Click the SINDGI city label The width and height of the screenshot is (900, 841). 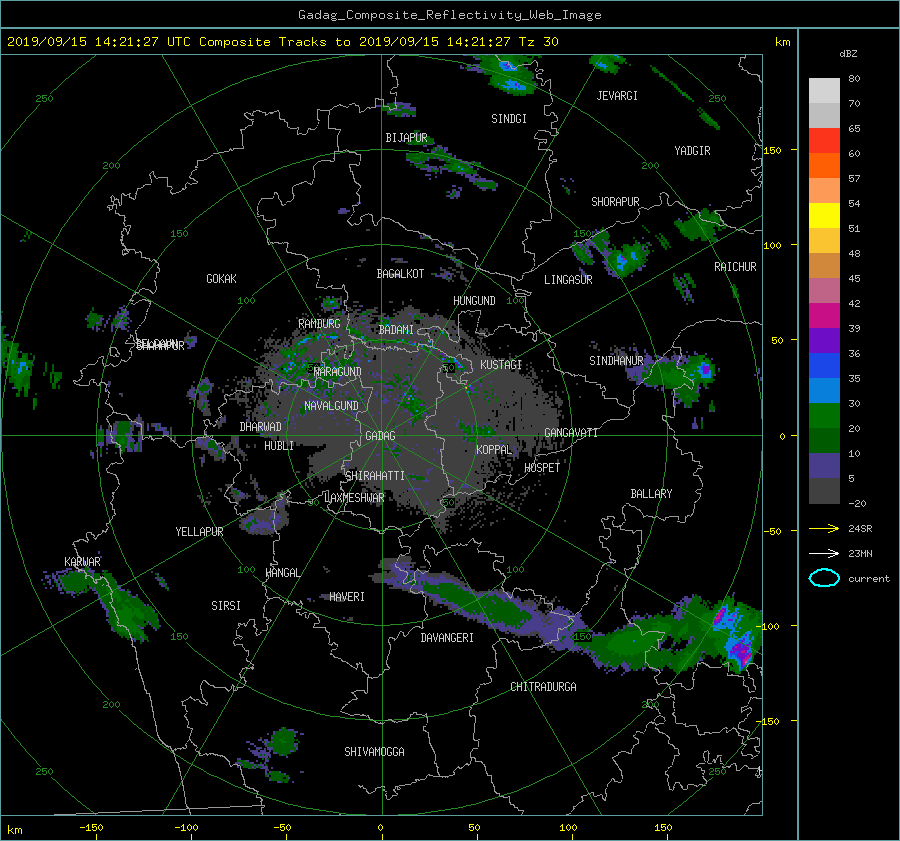[509, 119]
